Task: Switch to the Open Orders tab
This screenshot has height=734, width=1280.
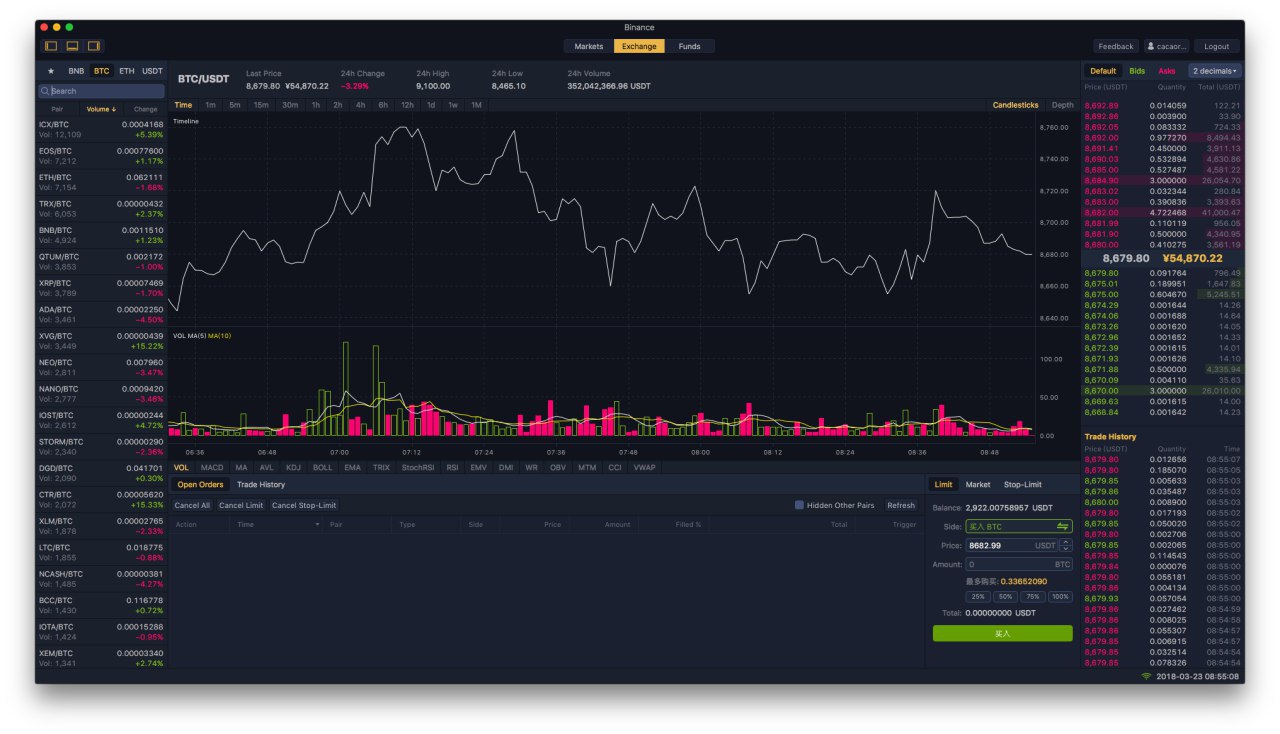Action: 201,485
